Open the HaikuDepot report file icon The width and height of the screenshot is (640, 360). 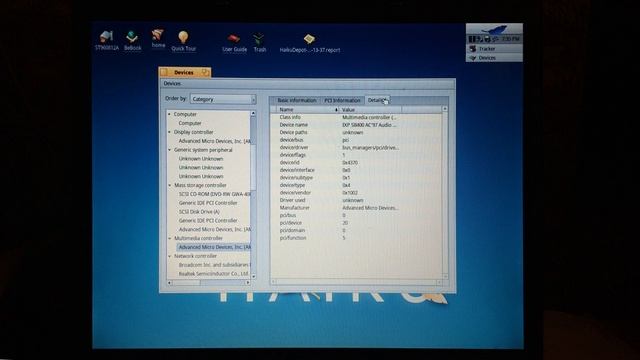[x=309, y=44]
